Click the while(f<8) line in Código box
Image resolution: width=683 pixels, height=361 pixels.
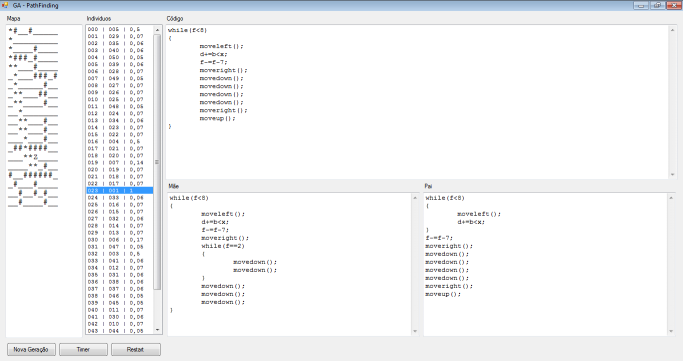click(x=187, y=30)
